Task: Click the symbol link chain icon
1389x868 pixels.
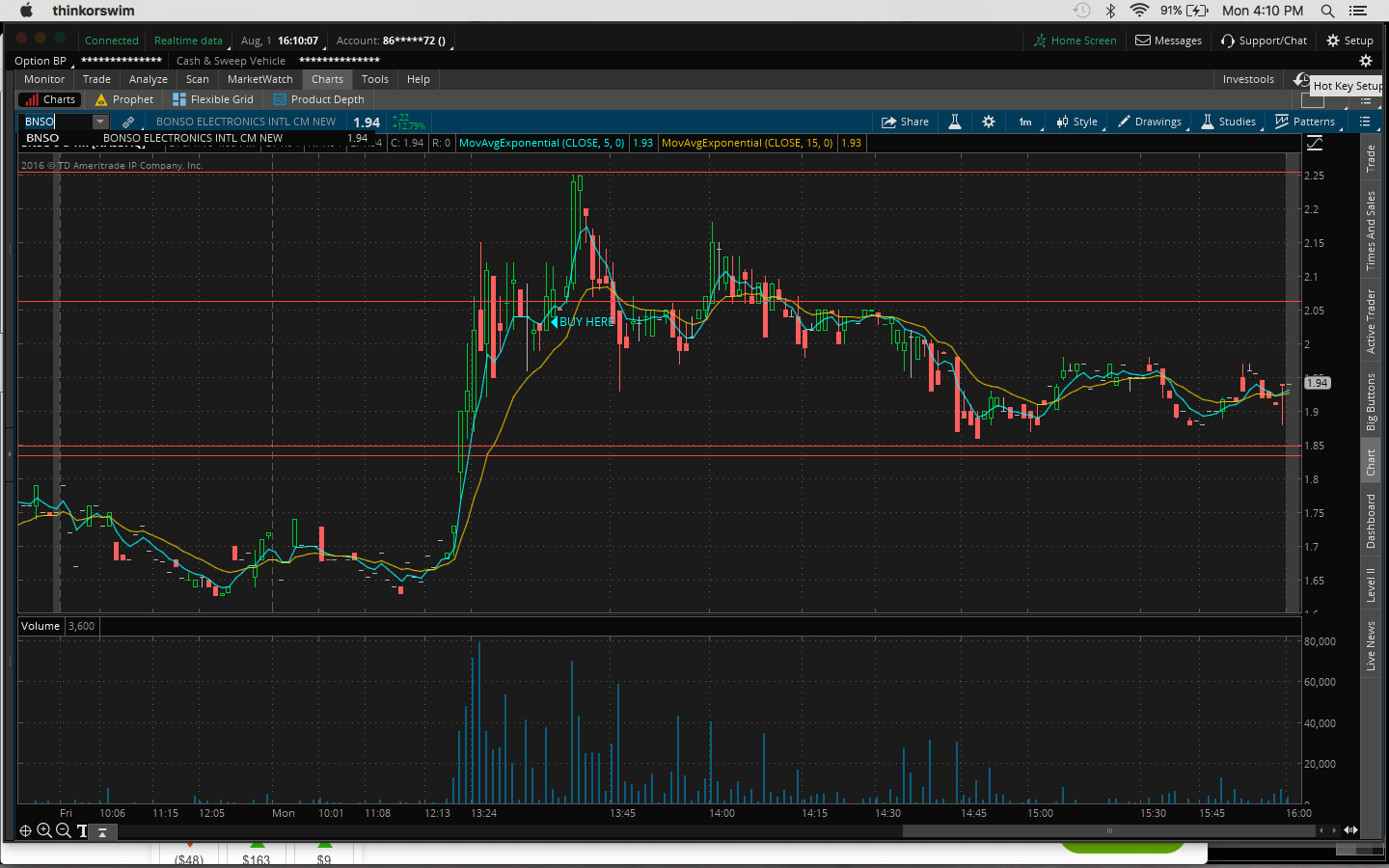Action: [x=128, y=122]
